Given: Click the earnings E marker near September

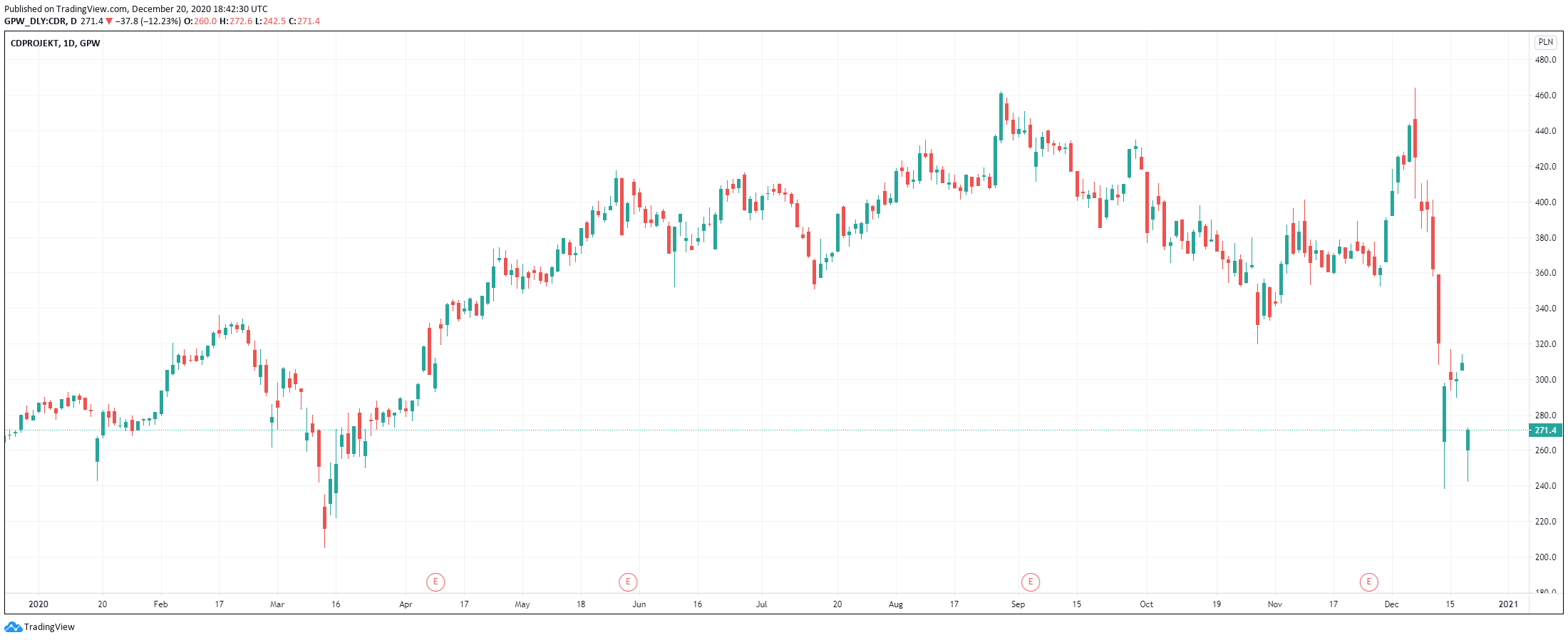Looking at the screenshot, I should 1031,582.
